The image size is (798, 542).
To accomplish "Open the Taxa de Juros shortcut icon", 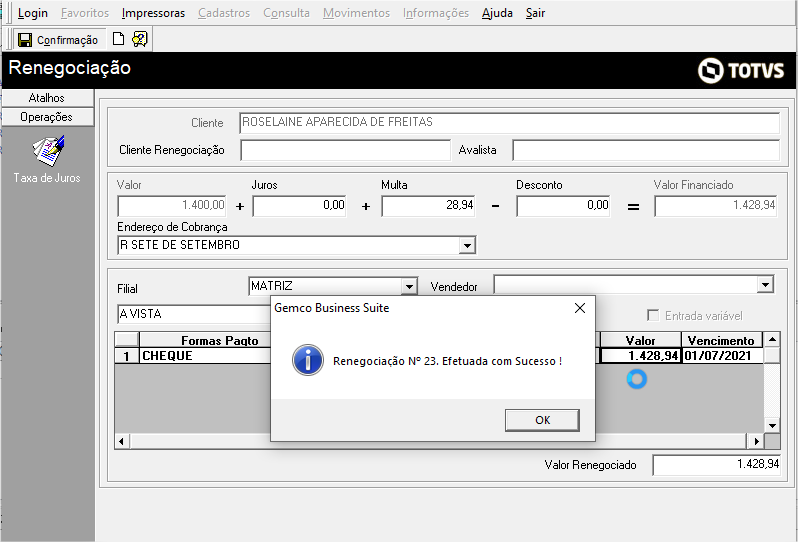I will 49,151.
